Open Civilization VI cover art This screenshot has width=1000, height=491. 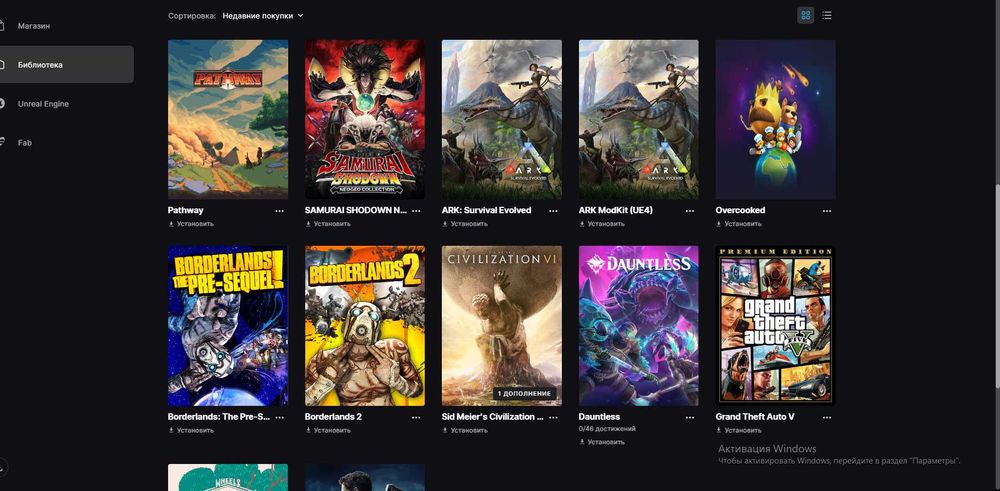coord(502,326)
